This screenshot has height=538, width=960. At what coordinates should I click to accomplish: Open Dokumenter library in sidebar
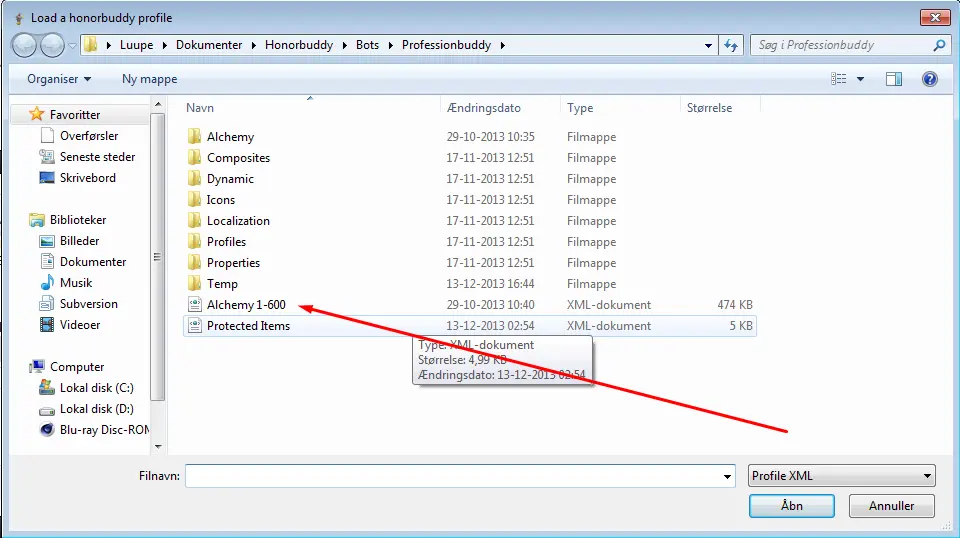pos(92,261)
